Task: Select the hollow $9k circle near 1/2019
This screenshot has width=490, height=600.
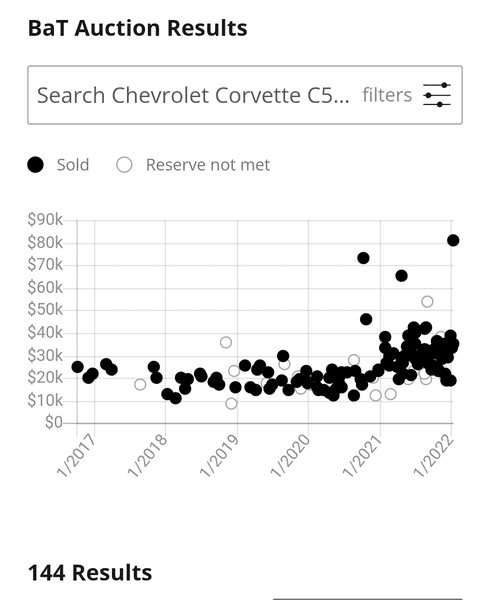Action: 231,403
